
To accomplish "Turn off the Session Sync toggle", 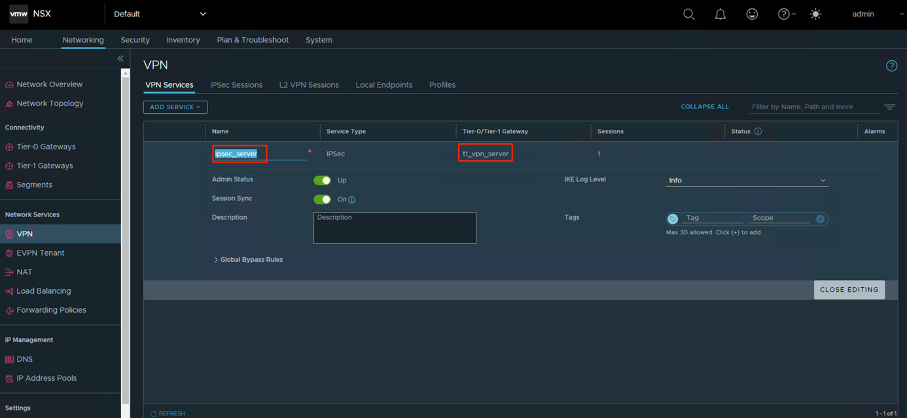I will 322,199.
